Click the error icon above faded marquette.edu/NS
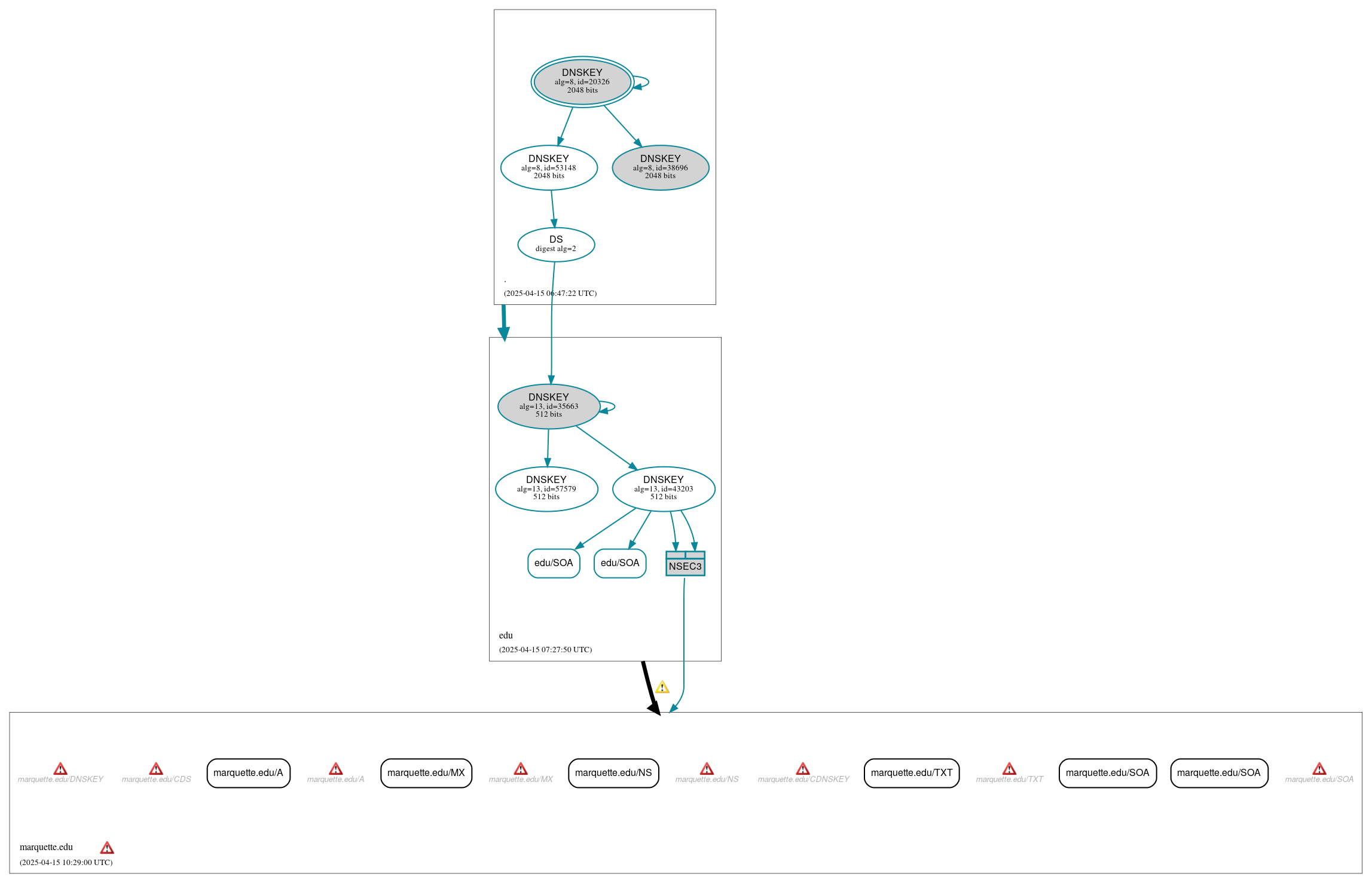This screenshot has height=883, width=1372. 707,769
